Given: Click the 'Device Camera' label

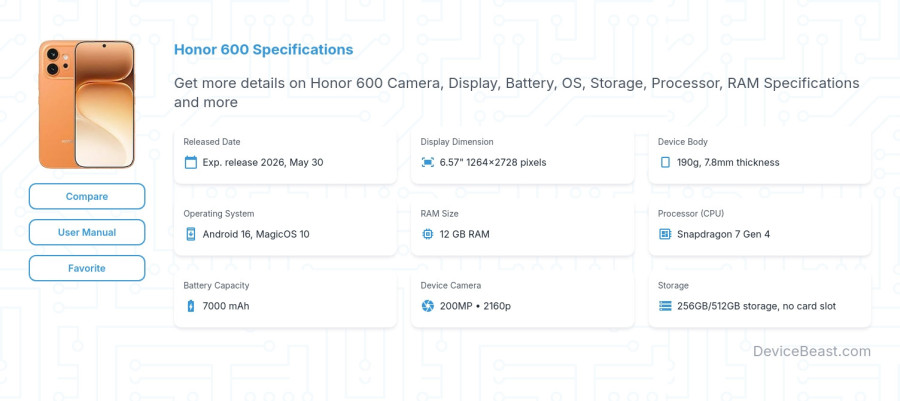Looking at the screenshot, I should (x=451, y=285).
